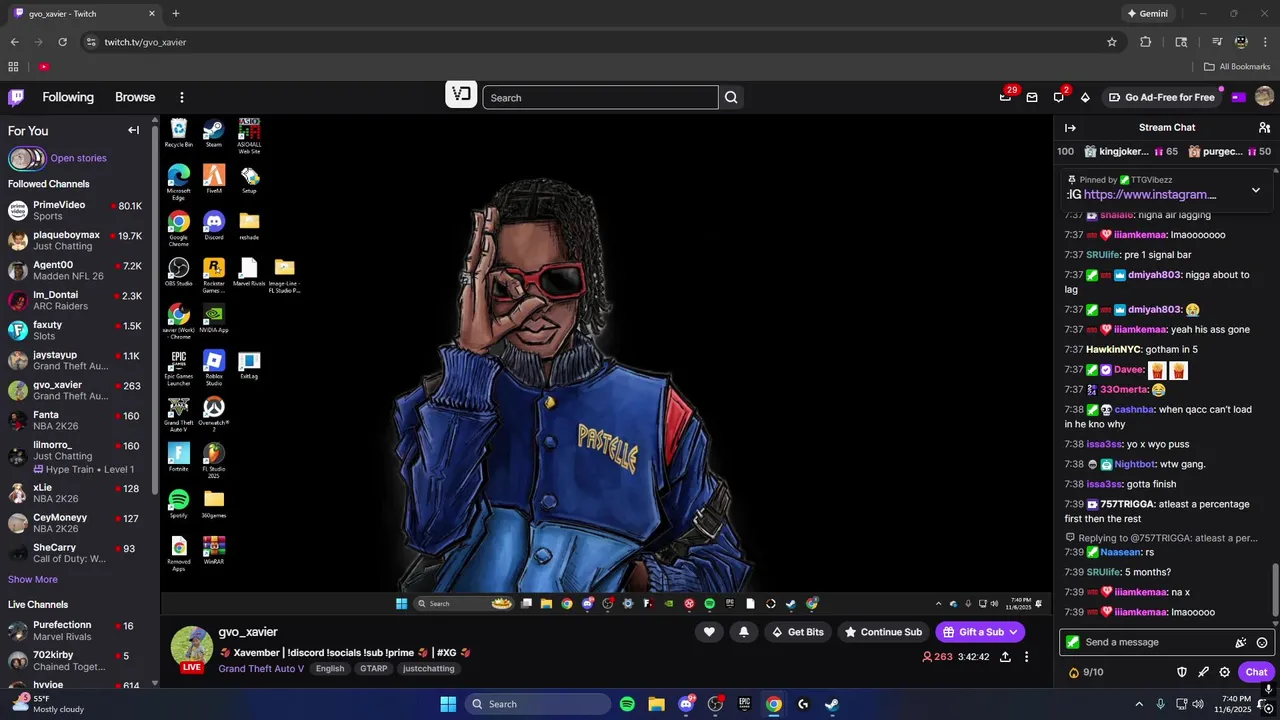Viewport: 1280px width, 720px height.
Task: Open a new browser tab
Action: pos(176,14)
